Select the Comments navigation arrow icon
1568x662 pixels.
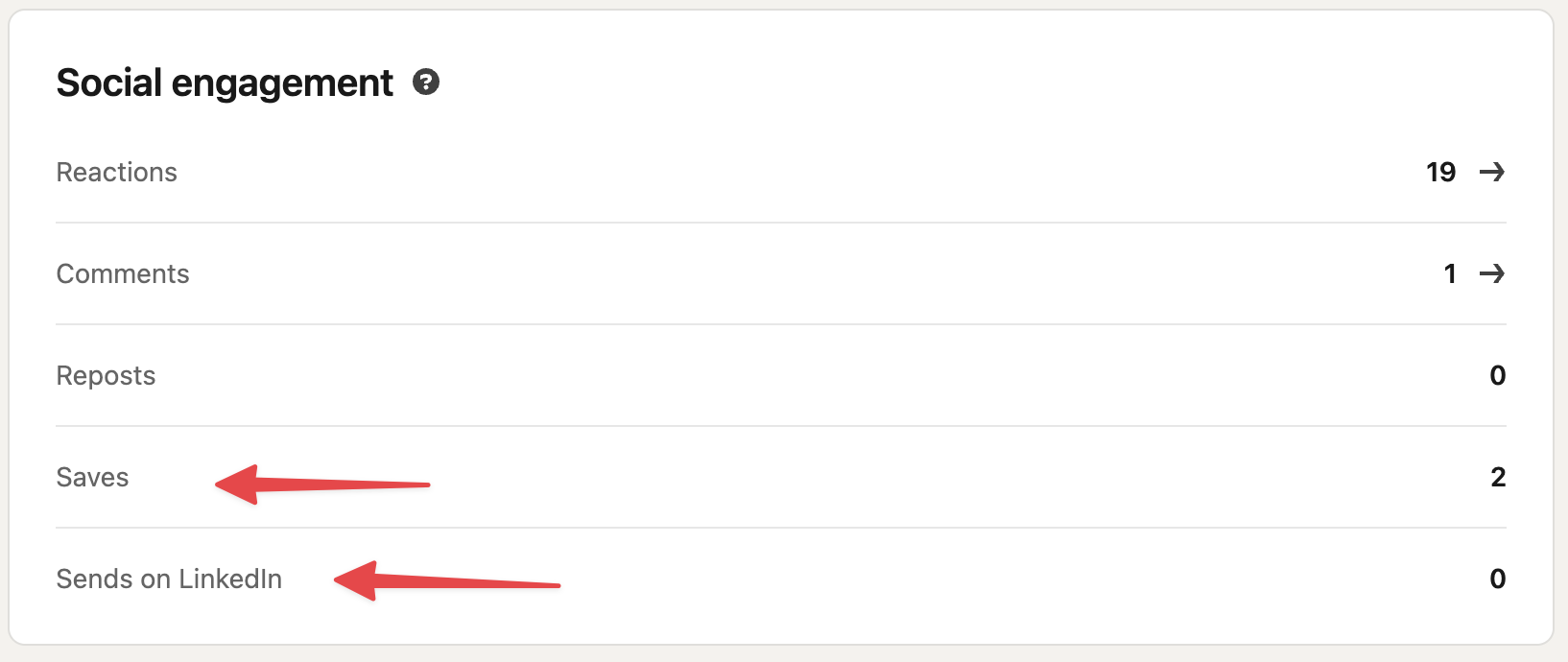(x=1491, y=274)
